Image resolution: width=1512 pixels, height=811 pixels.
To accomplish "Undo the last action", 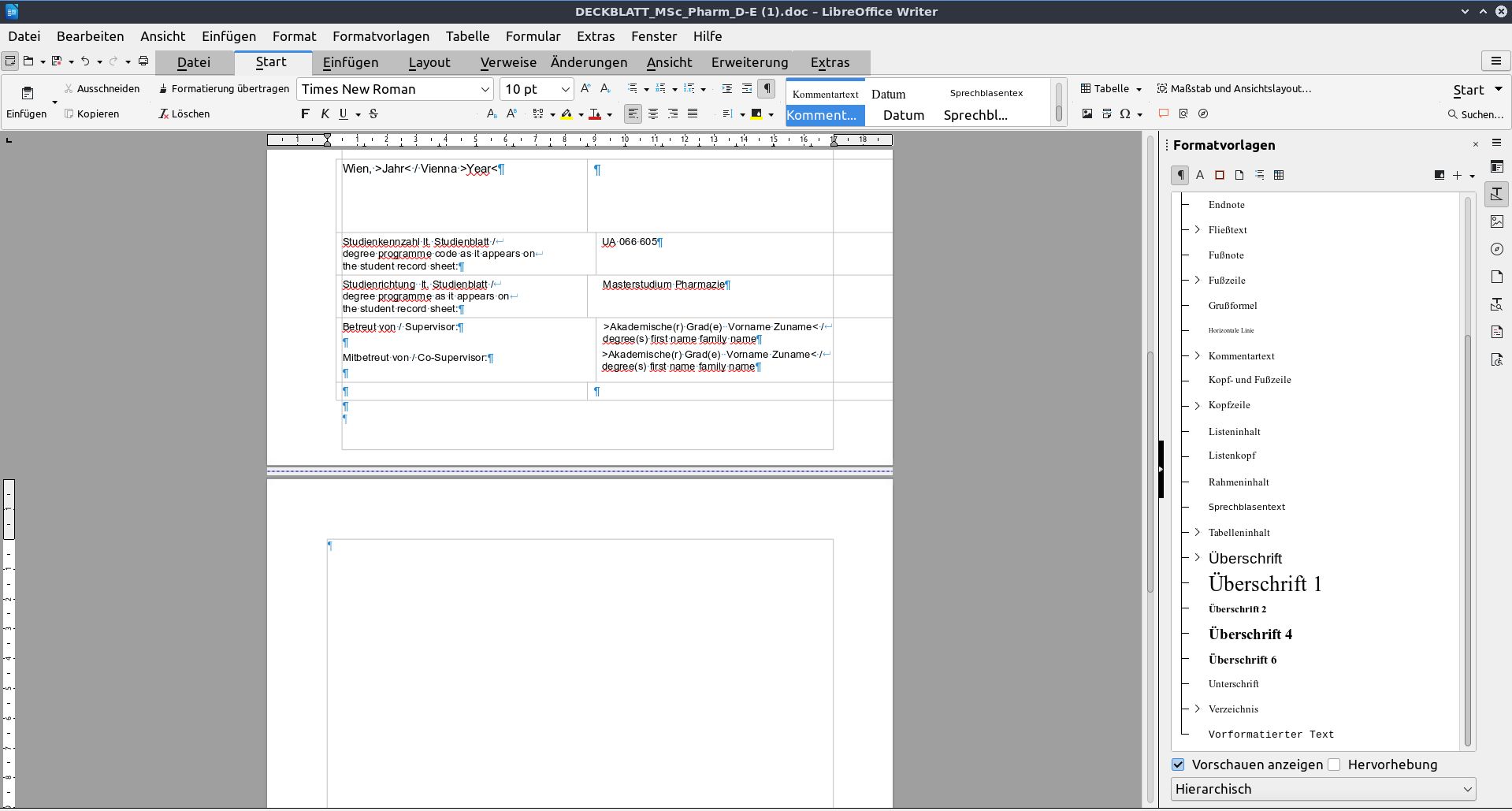I will (x=85, y=61).
